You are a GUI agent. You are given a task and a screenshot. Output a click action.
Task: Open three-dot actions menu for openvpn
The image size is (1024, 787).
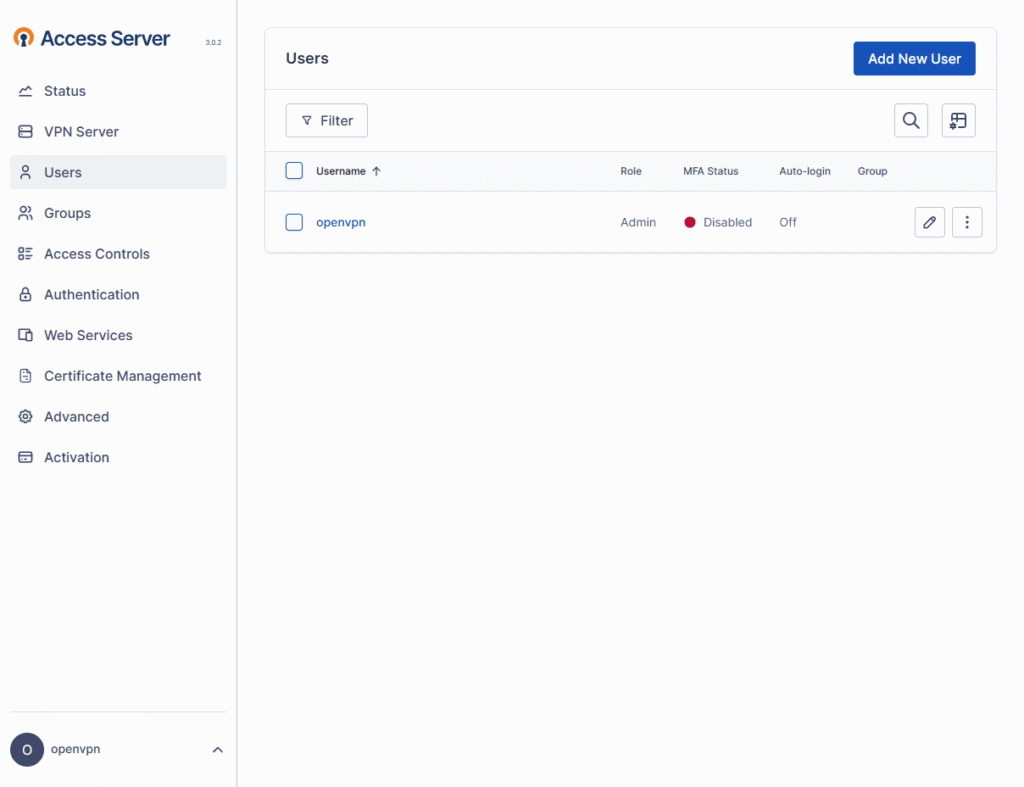(x=966, y=222)
